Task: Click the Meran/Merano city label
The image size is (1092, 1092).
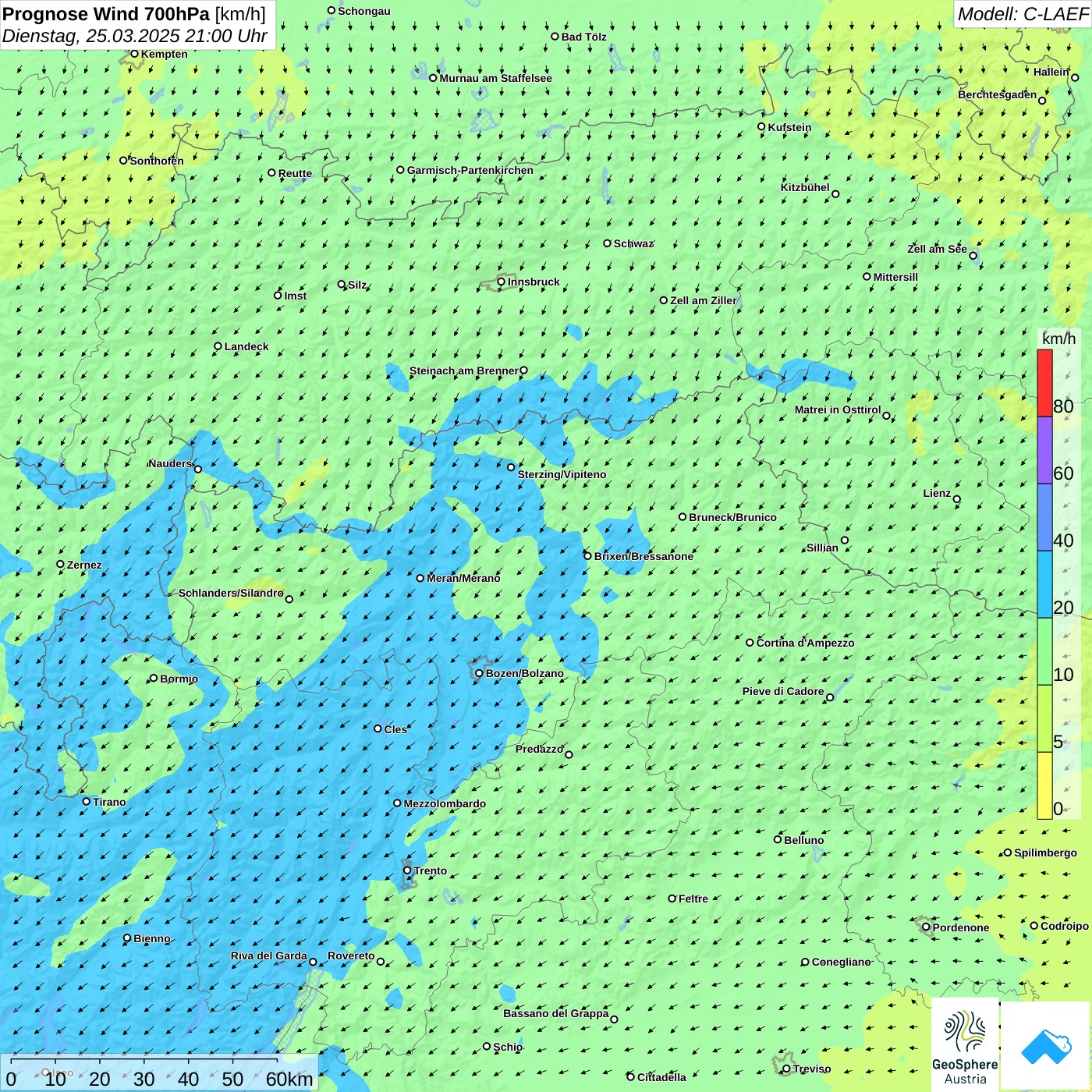Action: [x=463, y=578]
